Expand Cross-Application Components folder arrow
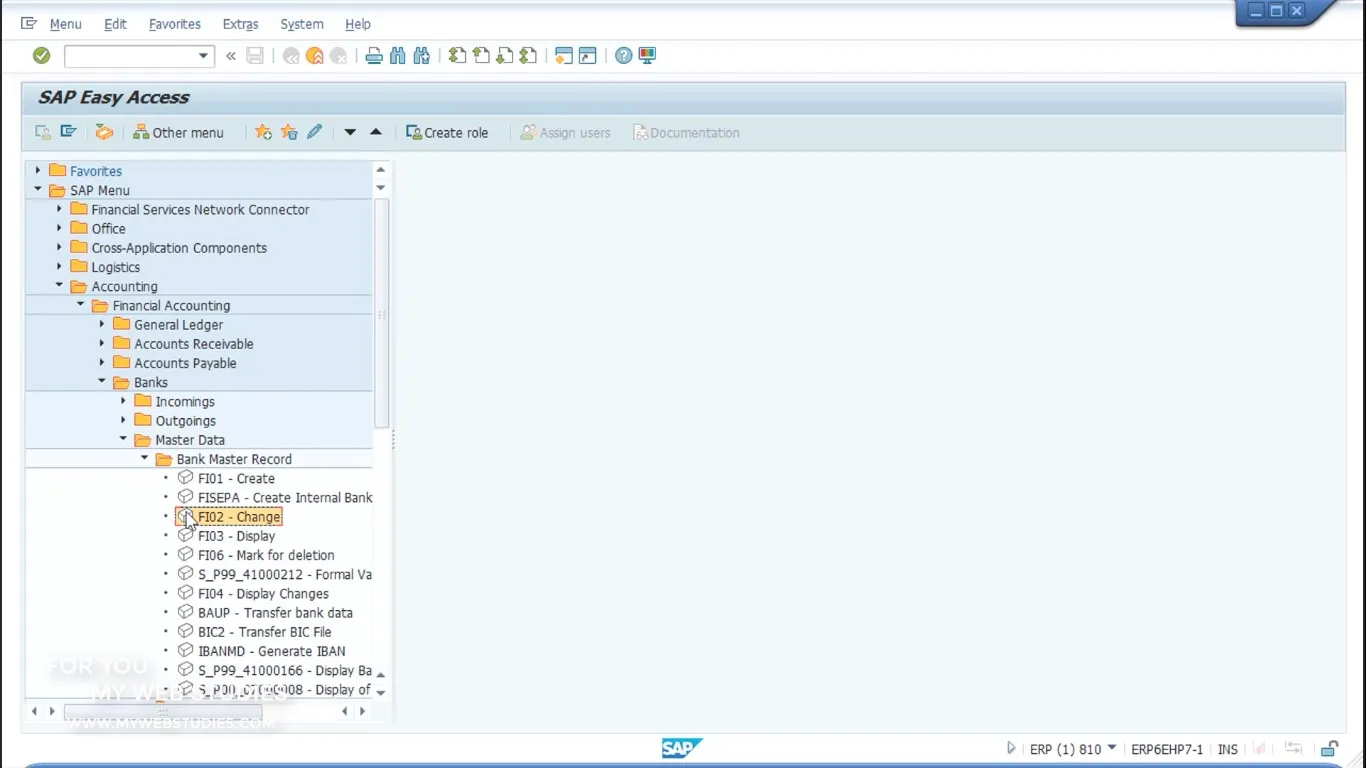Image resolution: width=1366 pixels, height=768 pixels. tap(59, 247)
